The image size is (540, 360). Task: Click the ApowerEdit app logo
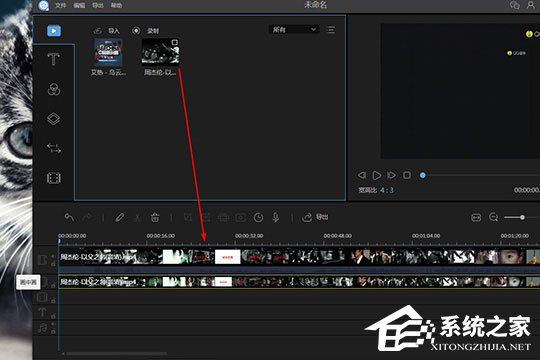click(x=44, y=6)
